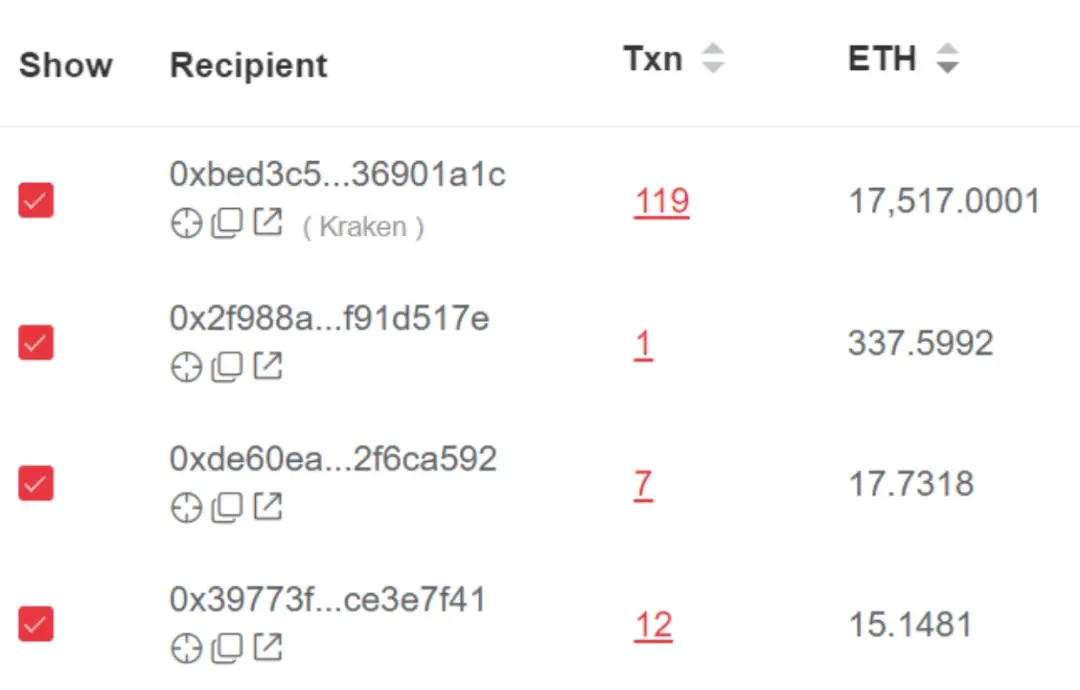This screenshot has height=690, width=1080.
Task: Sort the table by Txn column arrows
Action: [712, 58]
